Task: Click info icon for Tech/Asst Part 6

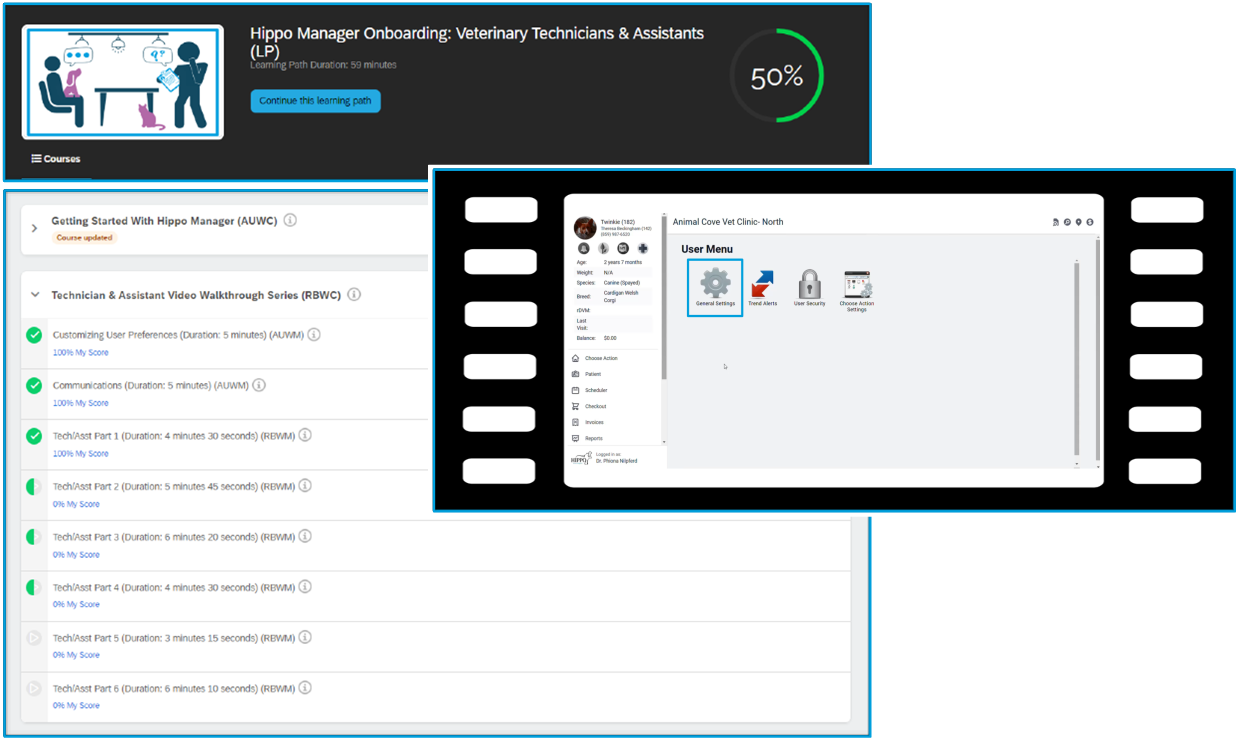Action: 305,688
